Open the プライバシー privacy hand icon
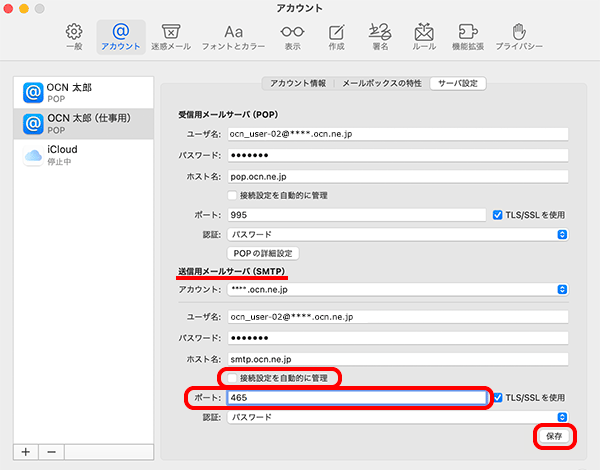Screen dimensions: 600x470 [519, 37]
